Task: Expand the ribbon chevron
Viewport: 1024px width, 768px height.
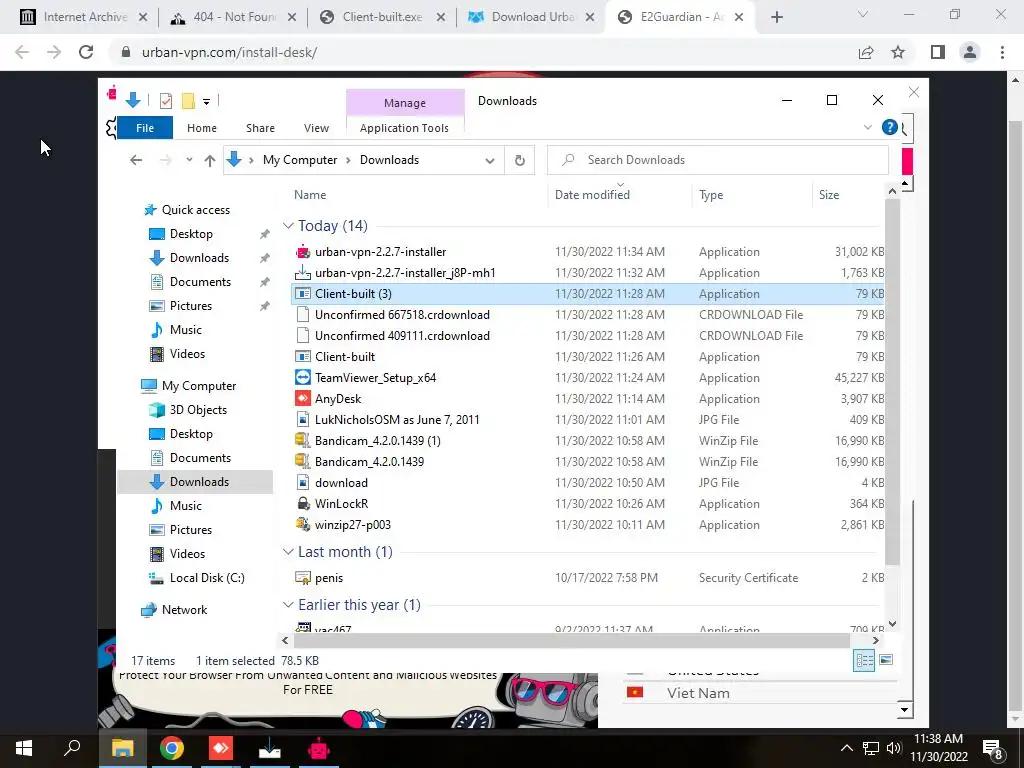Action: click(868, 127)
